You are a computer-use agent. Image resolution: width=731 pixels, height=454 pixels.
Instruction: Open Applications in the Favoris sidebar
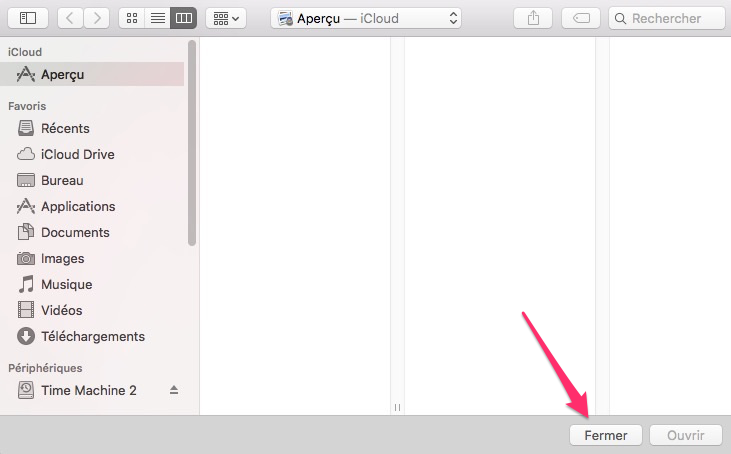pos(92,206)
